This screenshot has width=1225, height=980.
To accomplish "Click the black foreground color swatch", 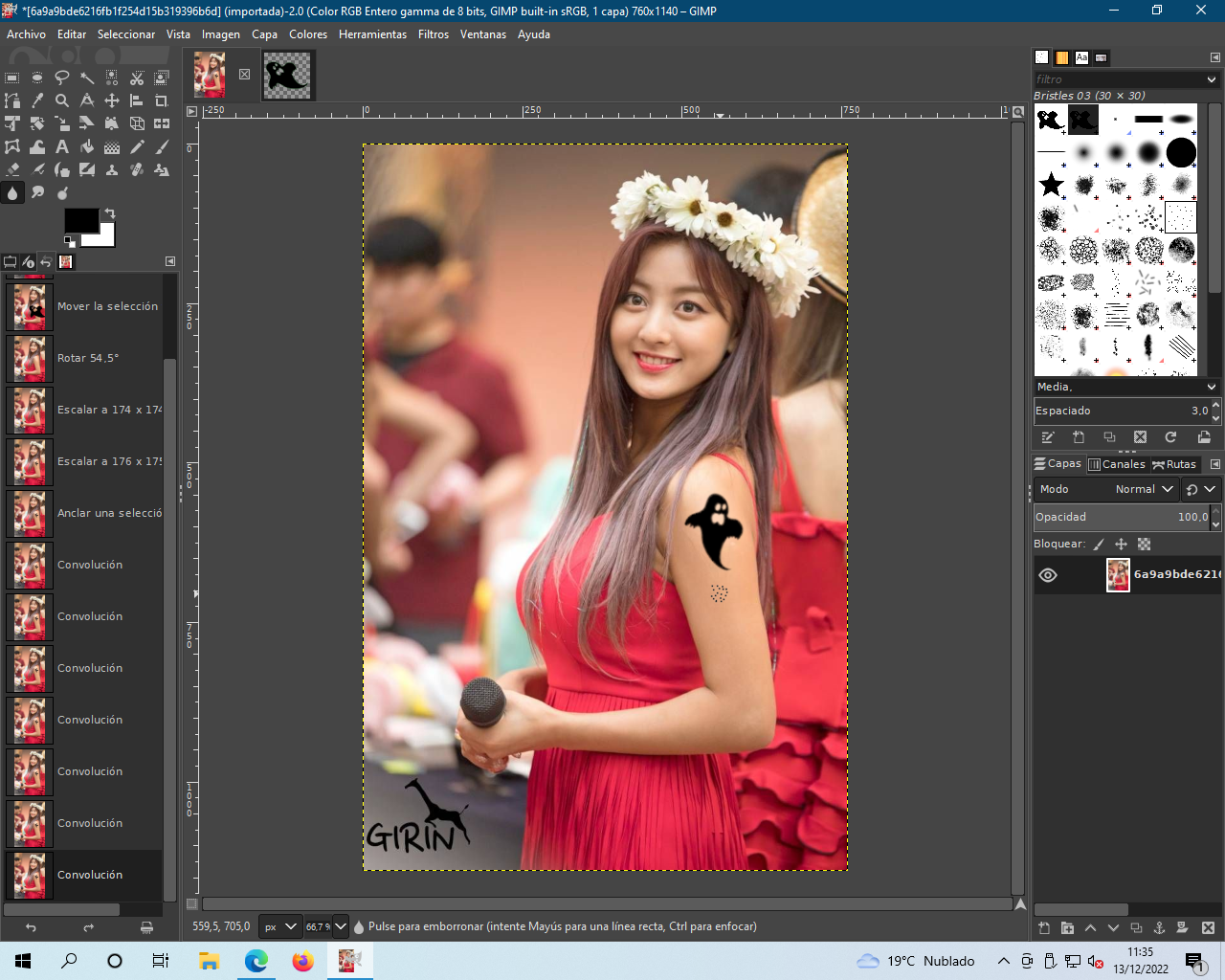I will [81, 221].
